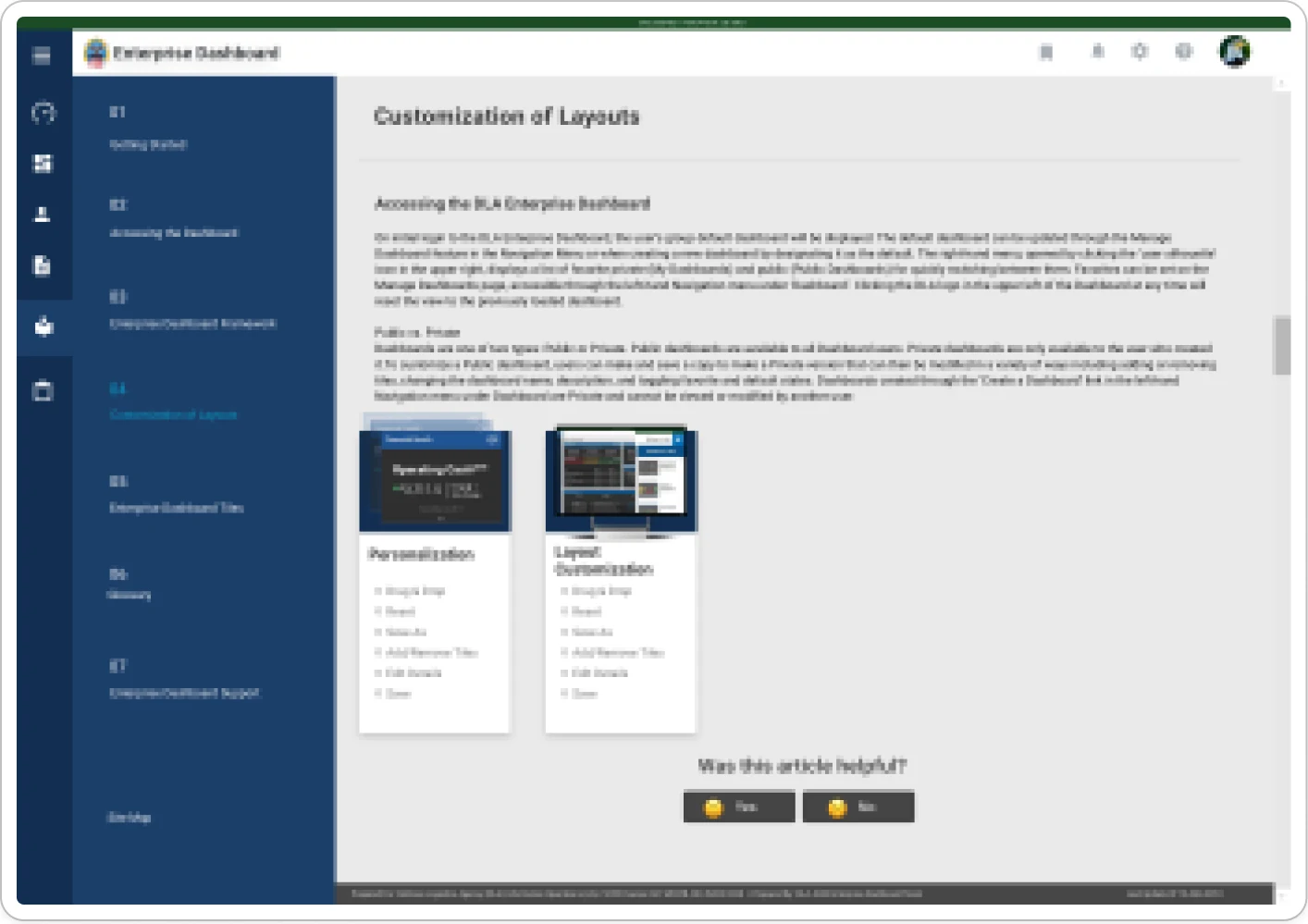Click the Personalization card title
Viewport: 1308px width, 924px height.
[x=421, y=555]
